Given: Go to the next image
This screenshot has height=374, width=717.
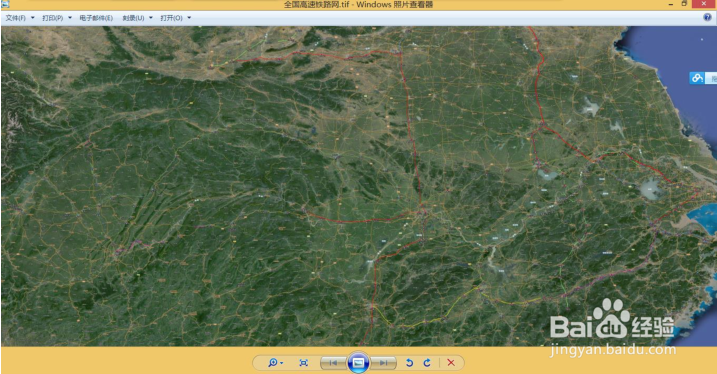Looking at the screenshot, I should coord(383,363).
